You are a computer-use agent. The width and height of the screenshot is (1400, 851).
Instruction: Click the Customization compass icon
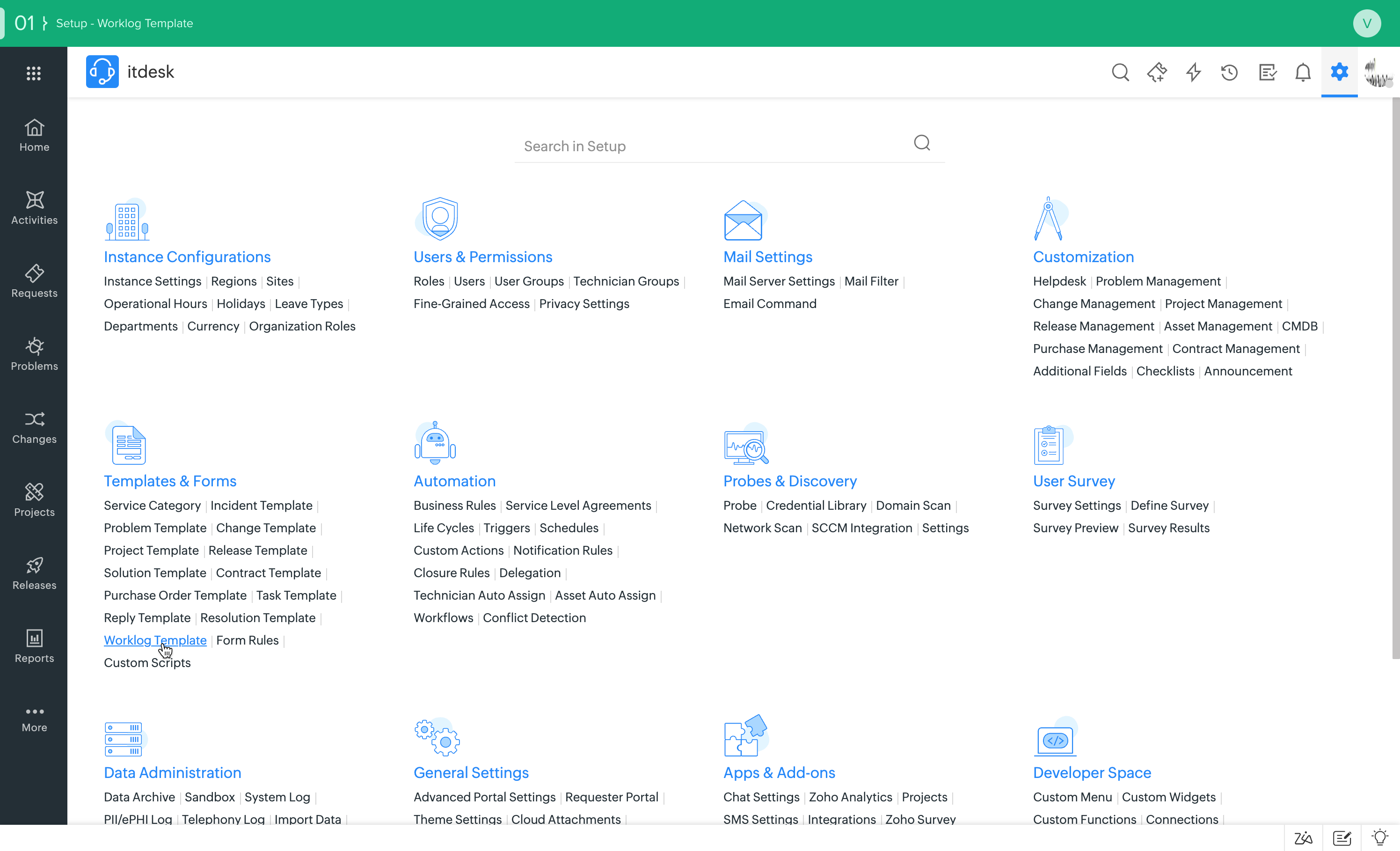(x=1050, y=219)
